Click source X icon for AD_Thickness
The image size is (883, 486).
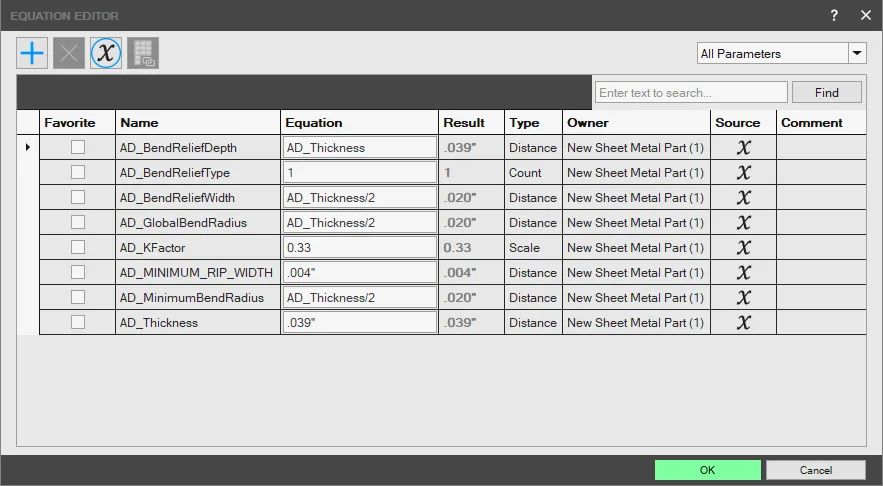(743, 322)
